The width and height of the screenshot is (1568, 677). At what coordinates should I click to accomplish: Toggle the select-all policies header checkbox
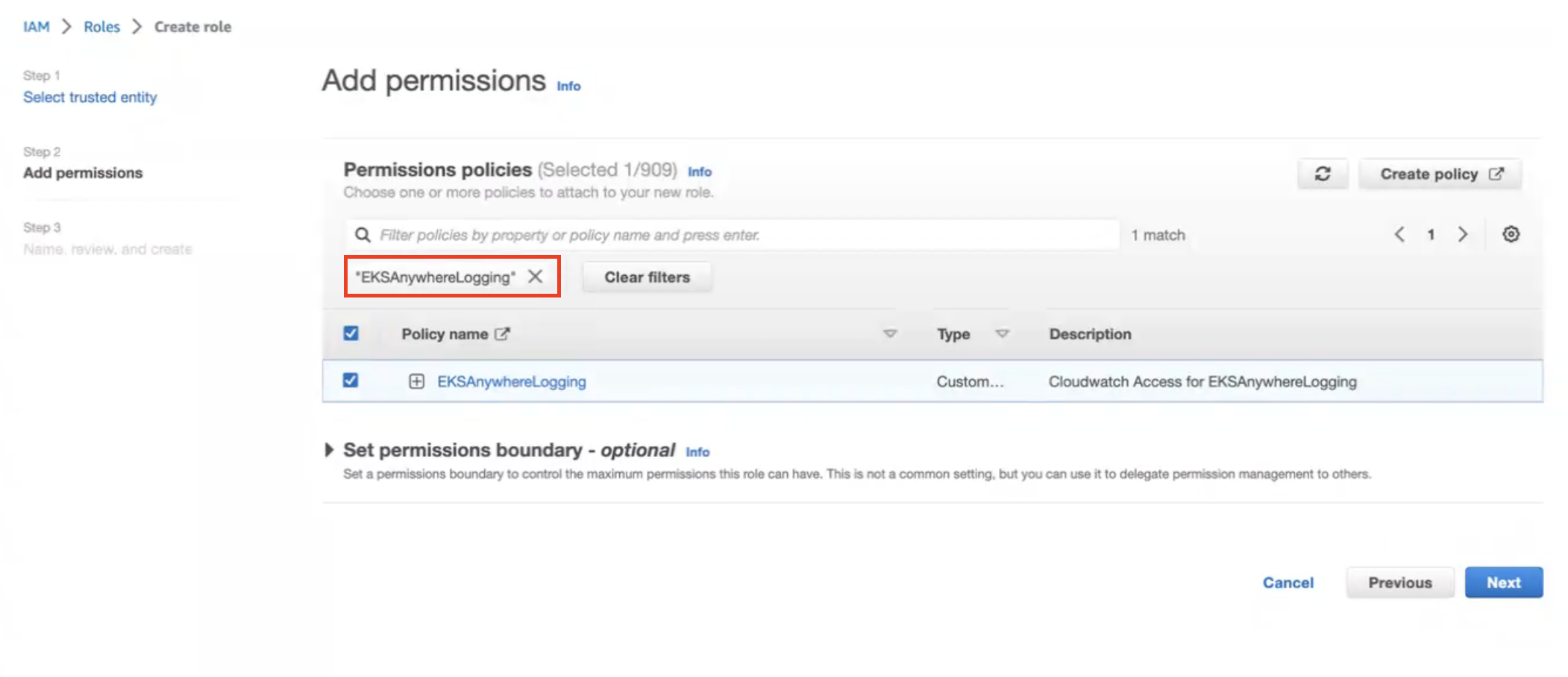click(x=351, y=333)
